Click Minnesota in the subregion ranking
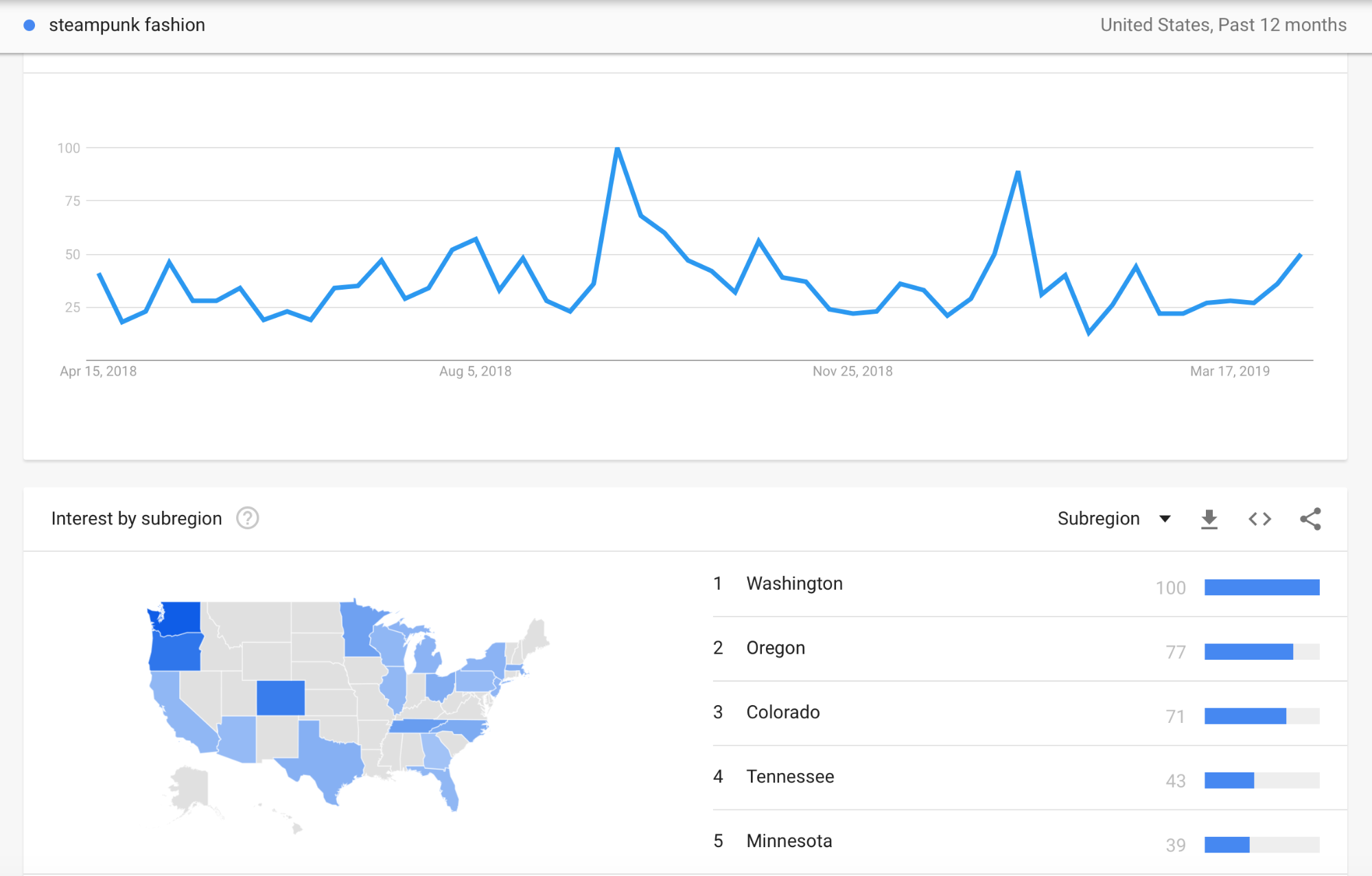Viewport: 1372px width, 876px height. (789, 841)
